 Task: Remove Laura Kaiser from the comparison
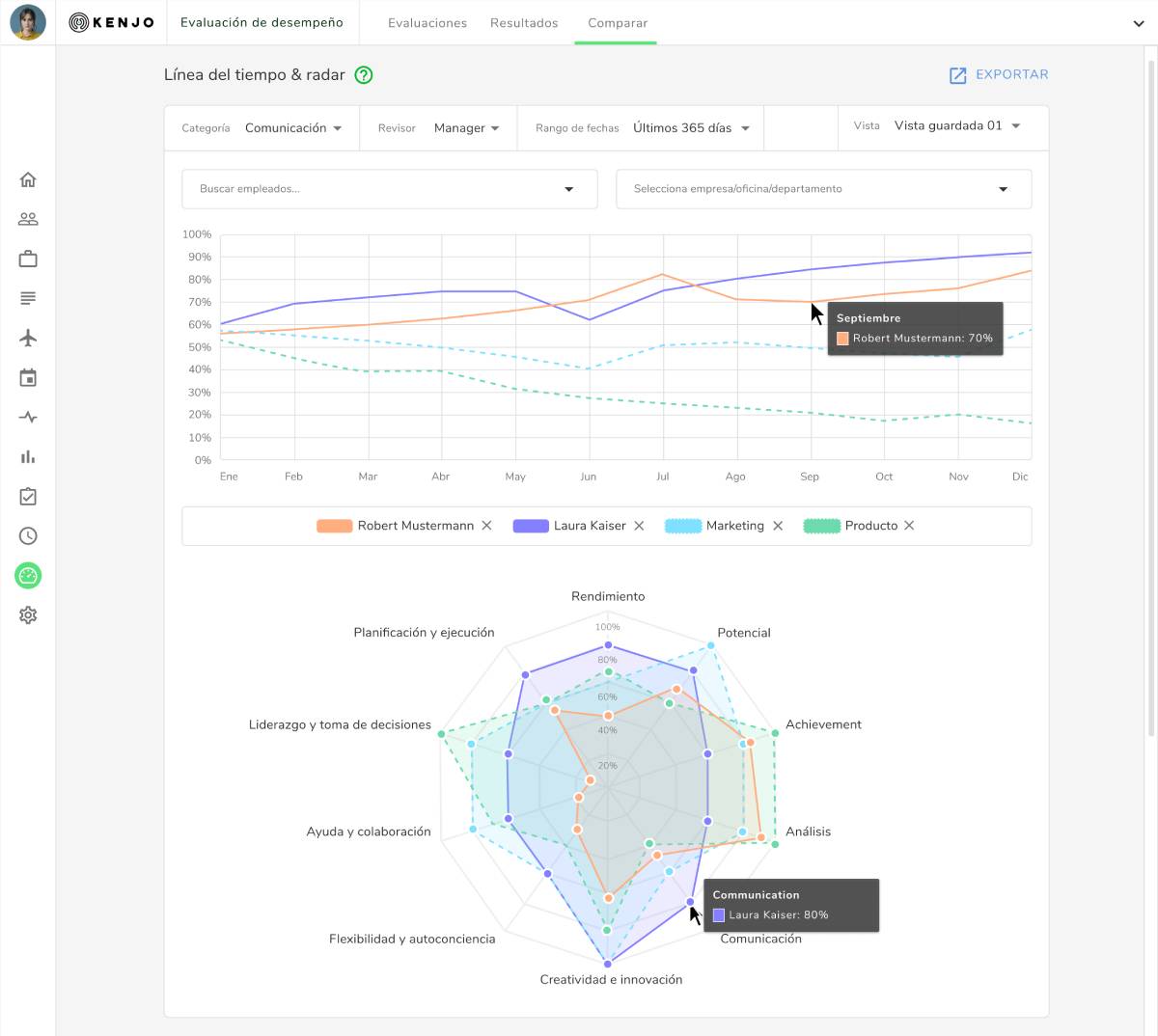pyautogui.click(x=639, y=526)
